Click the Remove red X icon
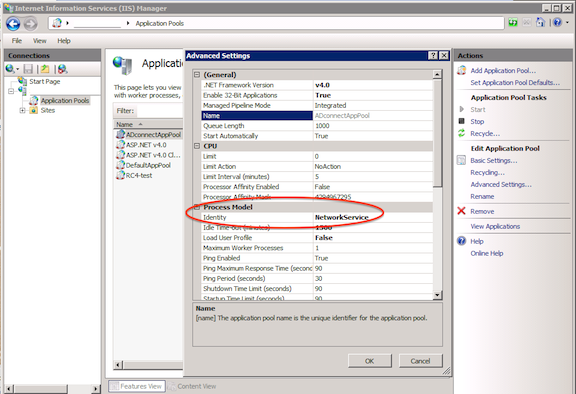 [461, 211]
